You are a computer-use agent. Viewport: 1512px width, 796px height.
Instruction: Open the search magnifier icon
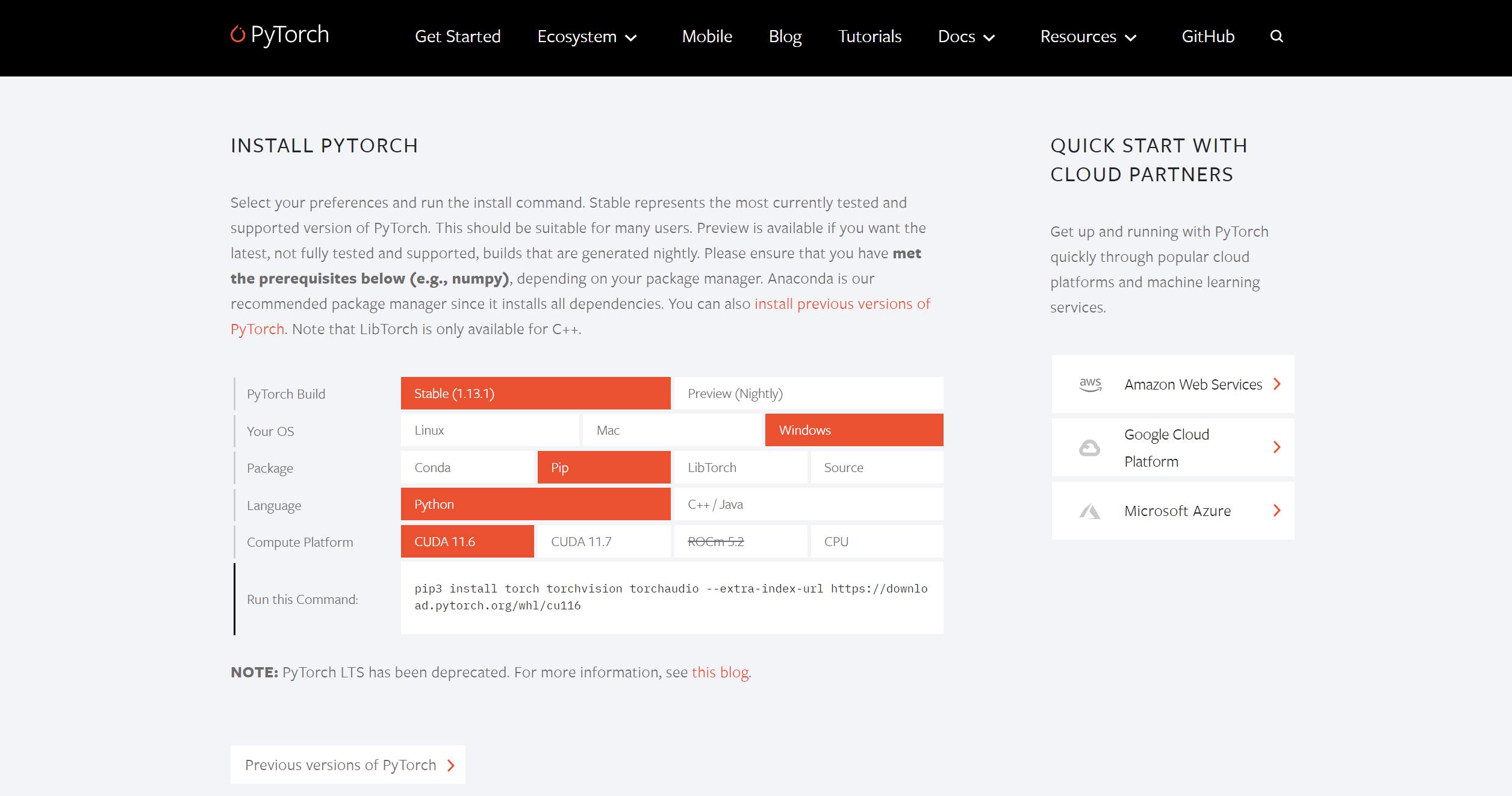click(x=1276, y=36)
